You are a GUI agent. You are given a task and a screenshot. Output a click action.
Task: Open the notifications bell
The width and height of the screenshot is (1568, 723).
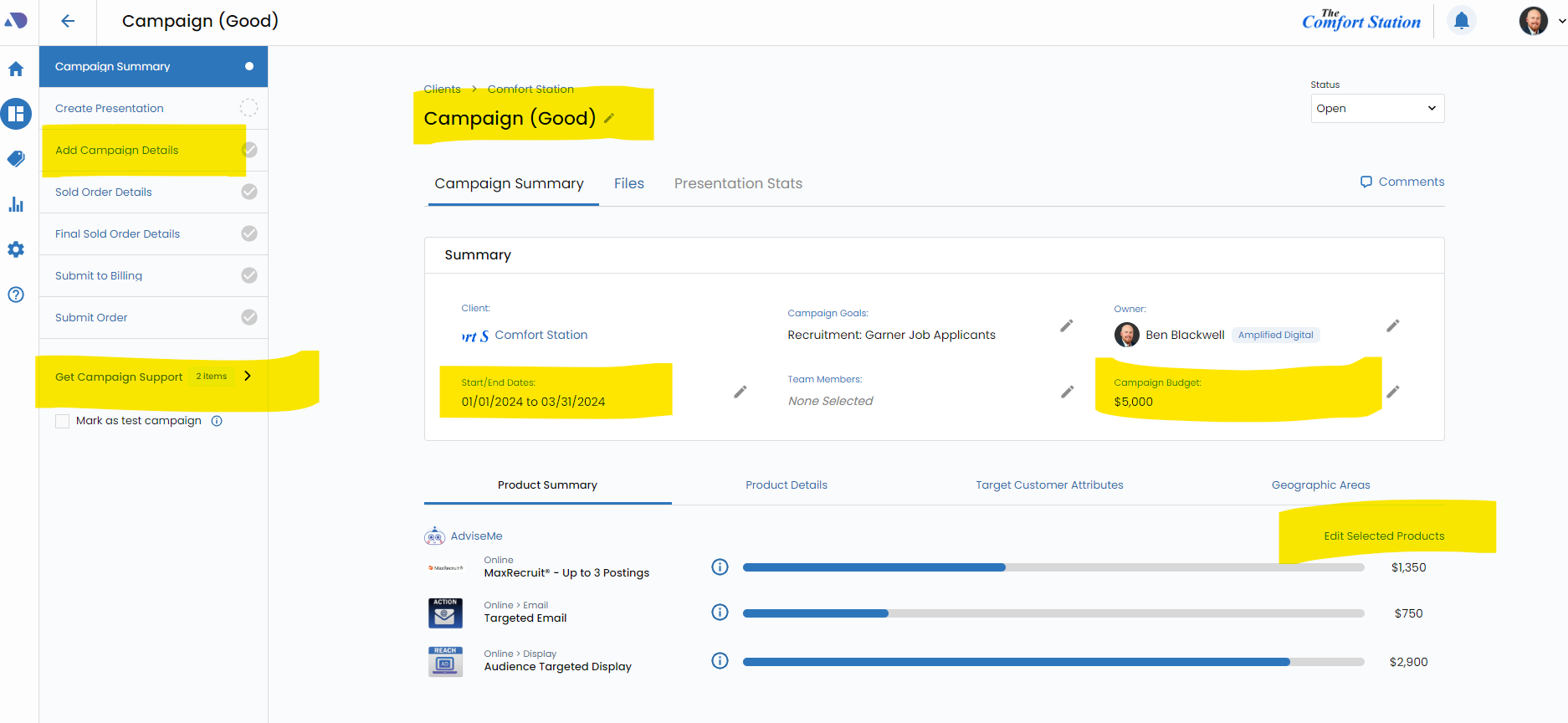1461,21
